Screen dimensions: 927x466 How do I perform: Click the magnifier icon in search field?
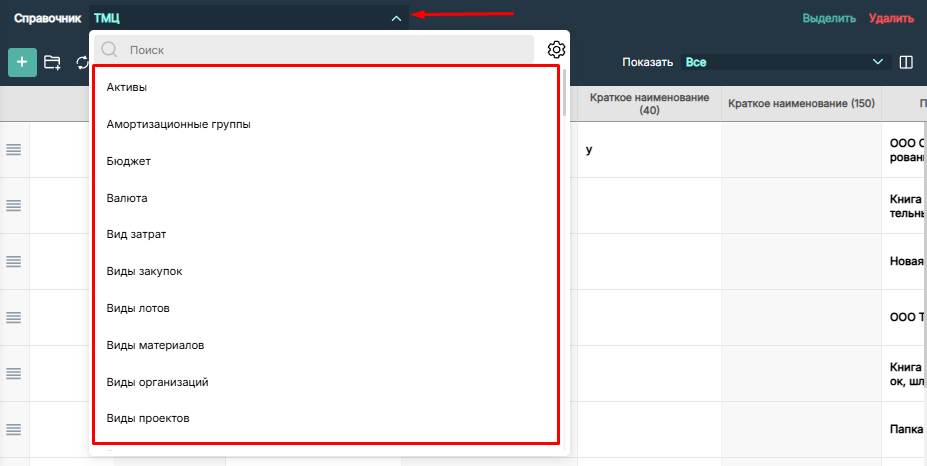[x=110, y=50]
